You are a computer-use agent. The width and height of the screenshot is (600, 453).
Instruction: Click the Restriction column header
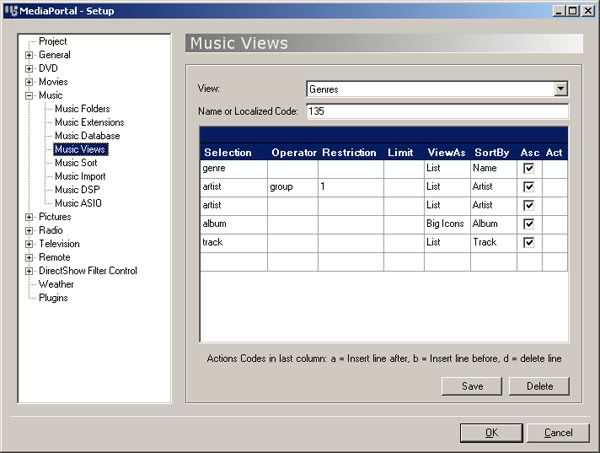coord(349,153)
